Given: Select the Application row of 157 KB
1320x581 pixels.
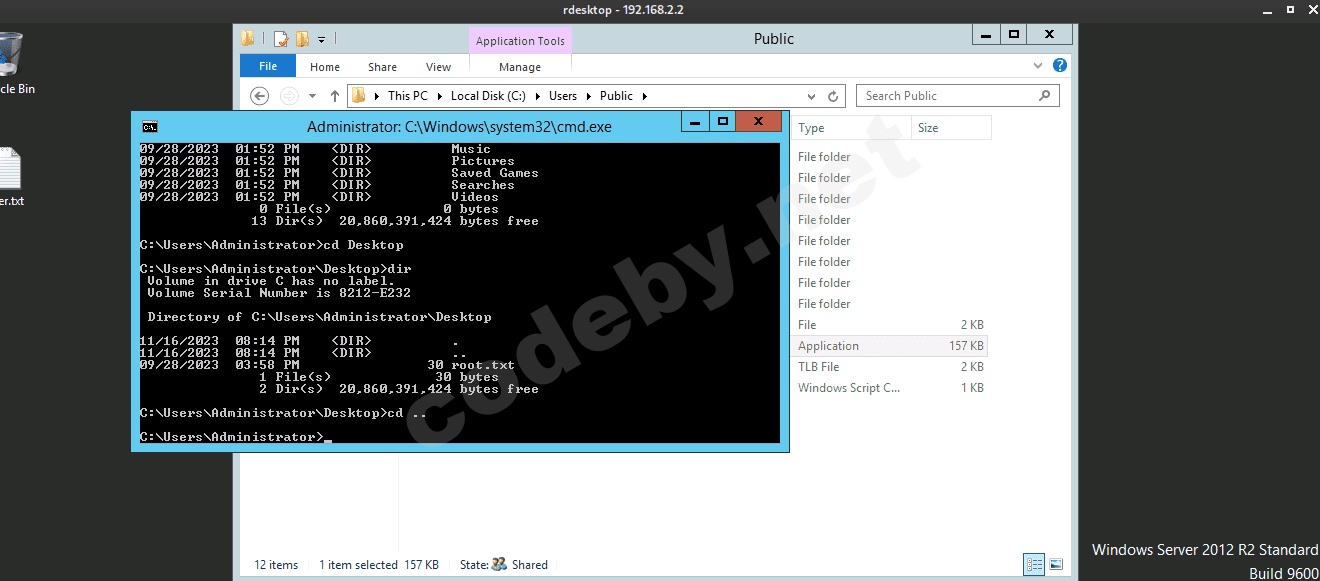Looking at the screenshot, I should (x=890, y=346).
